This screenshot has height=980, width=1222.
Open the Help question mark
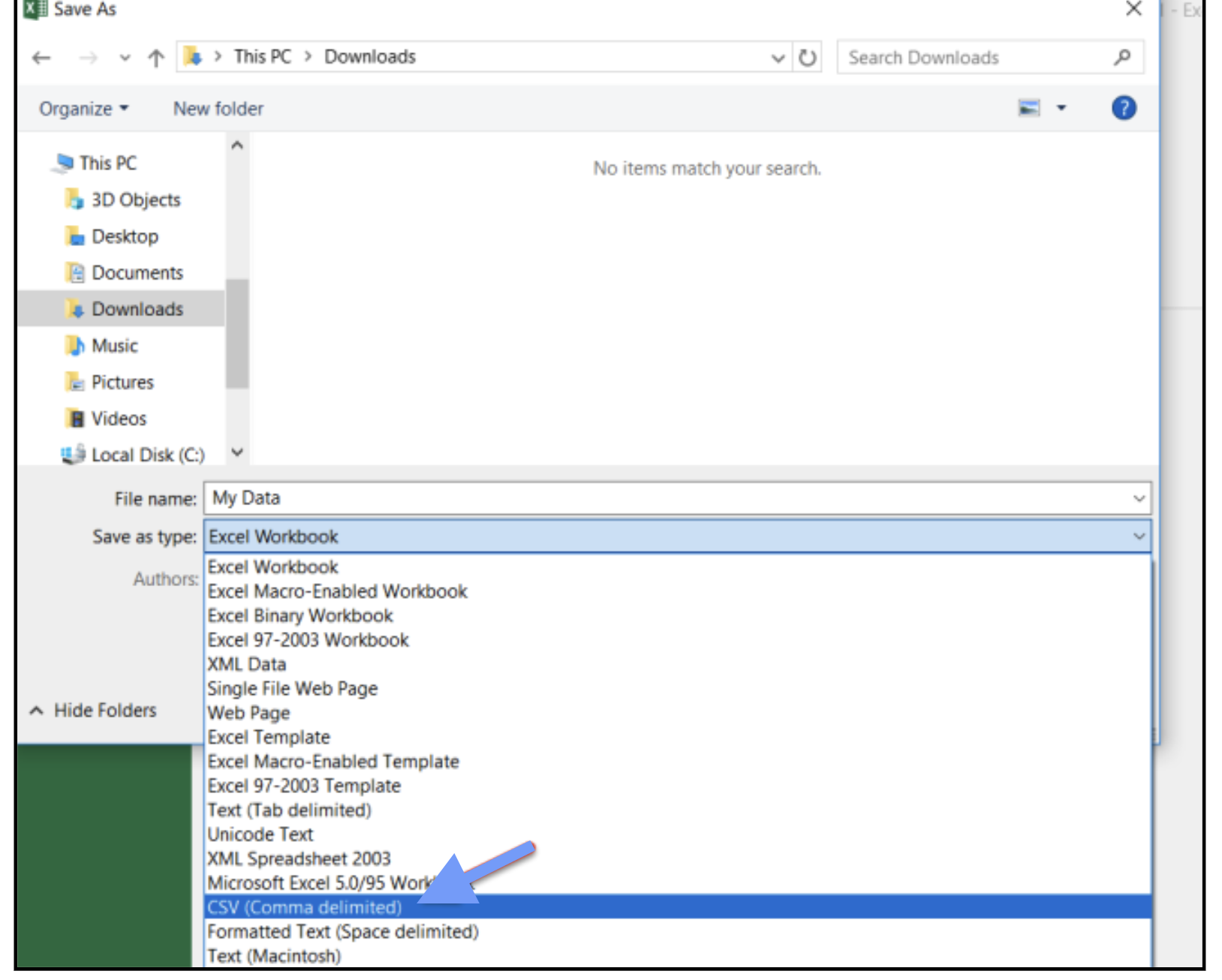pyautogui.click(x=1124, y=108)
